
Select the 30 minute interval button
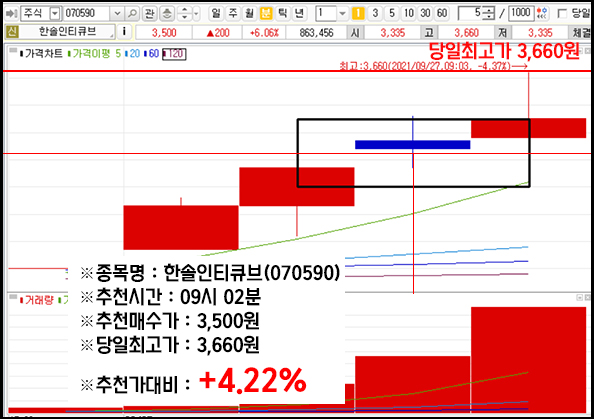click(425, 14)
